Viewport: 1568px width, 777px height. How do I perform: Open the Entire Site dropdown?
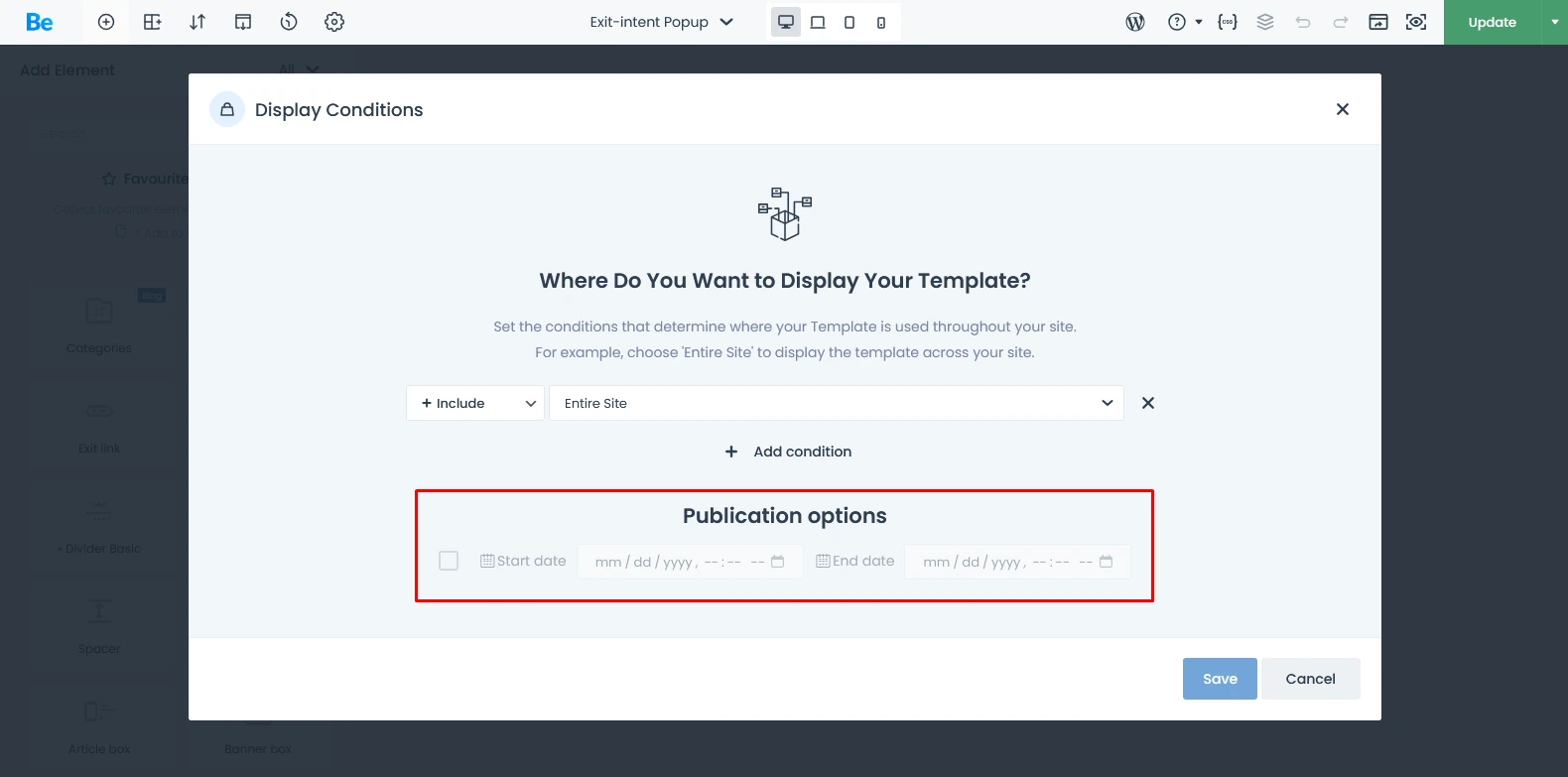837,403
